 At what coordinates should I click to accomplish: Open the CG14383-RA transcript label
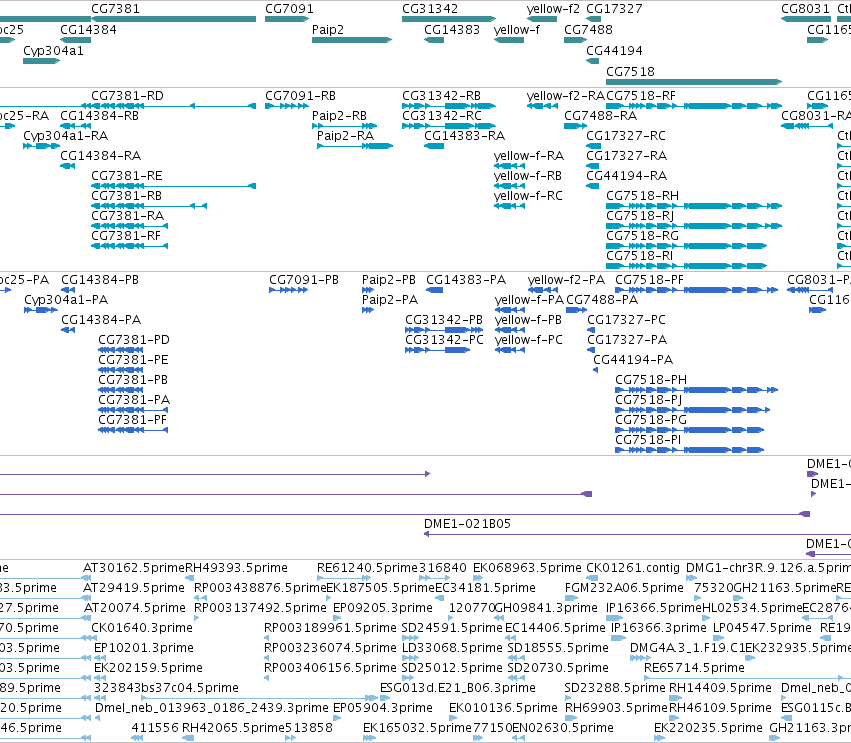tap(464, 136)
